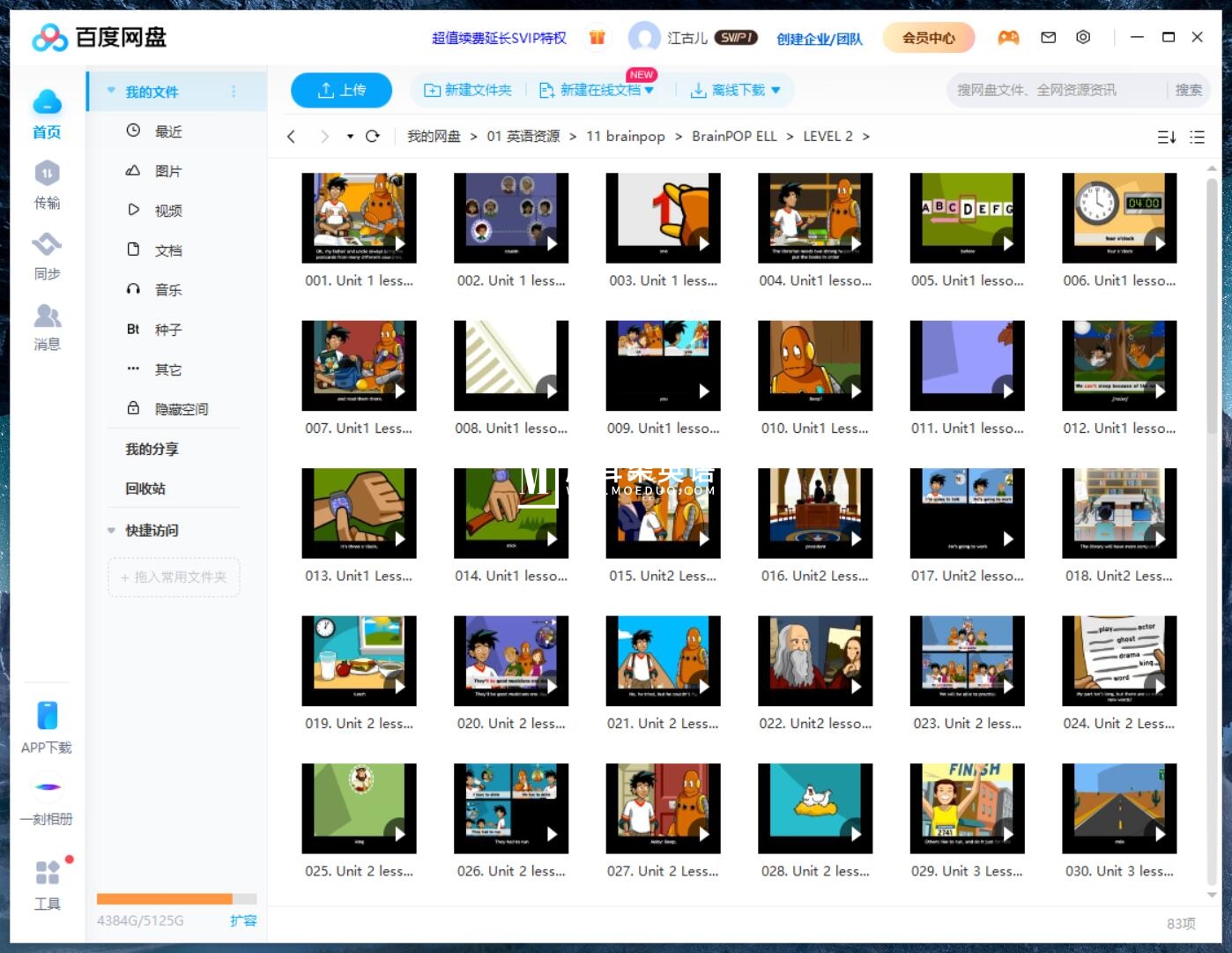Collapse the 快捷访问 section

(109, 530)
